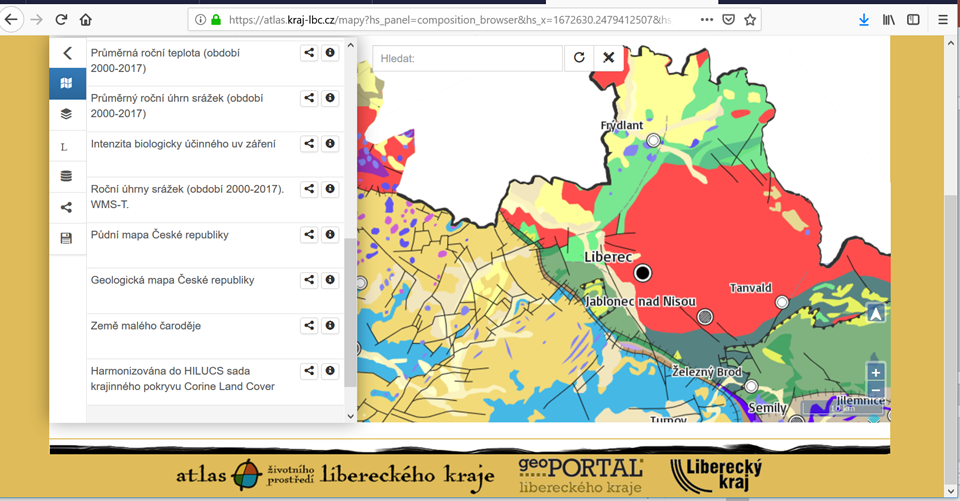Share the Geologická mapa České republiky

point(309,280)
